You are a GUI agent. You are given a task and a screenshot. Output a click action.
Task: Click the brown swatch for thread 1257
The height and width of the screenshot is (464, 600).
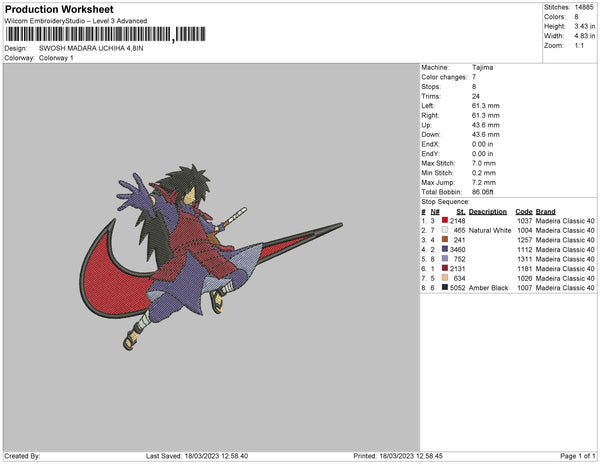445,239
